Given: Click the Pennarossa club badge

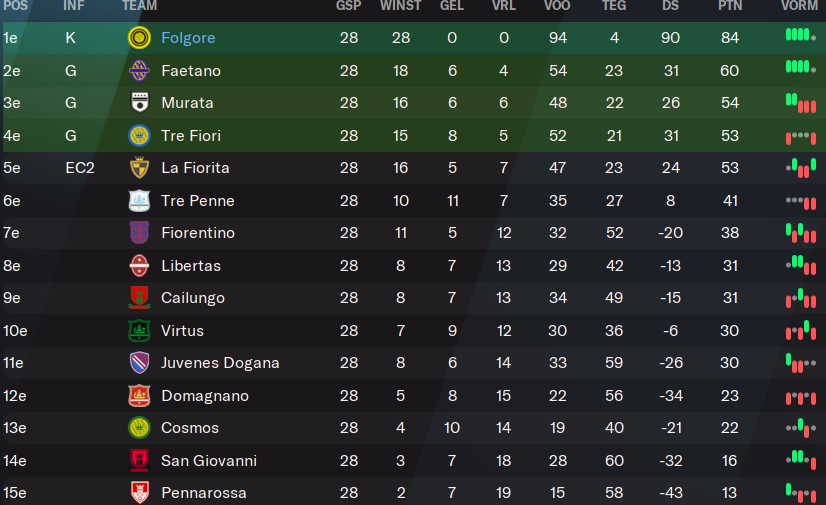Looking at the screenshot, I should (139, 493).
